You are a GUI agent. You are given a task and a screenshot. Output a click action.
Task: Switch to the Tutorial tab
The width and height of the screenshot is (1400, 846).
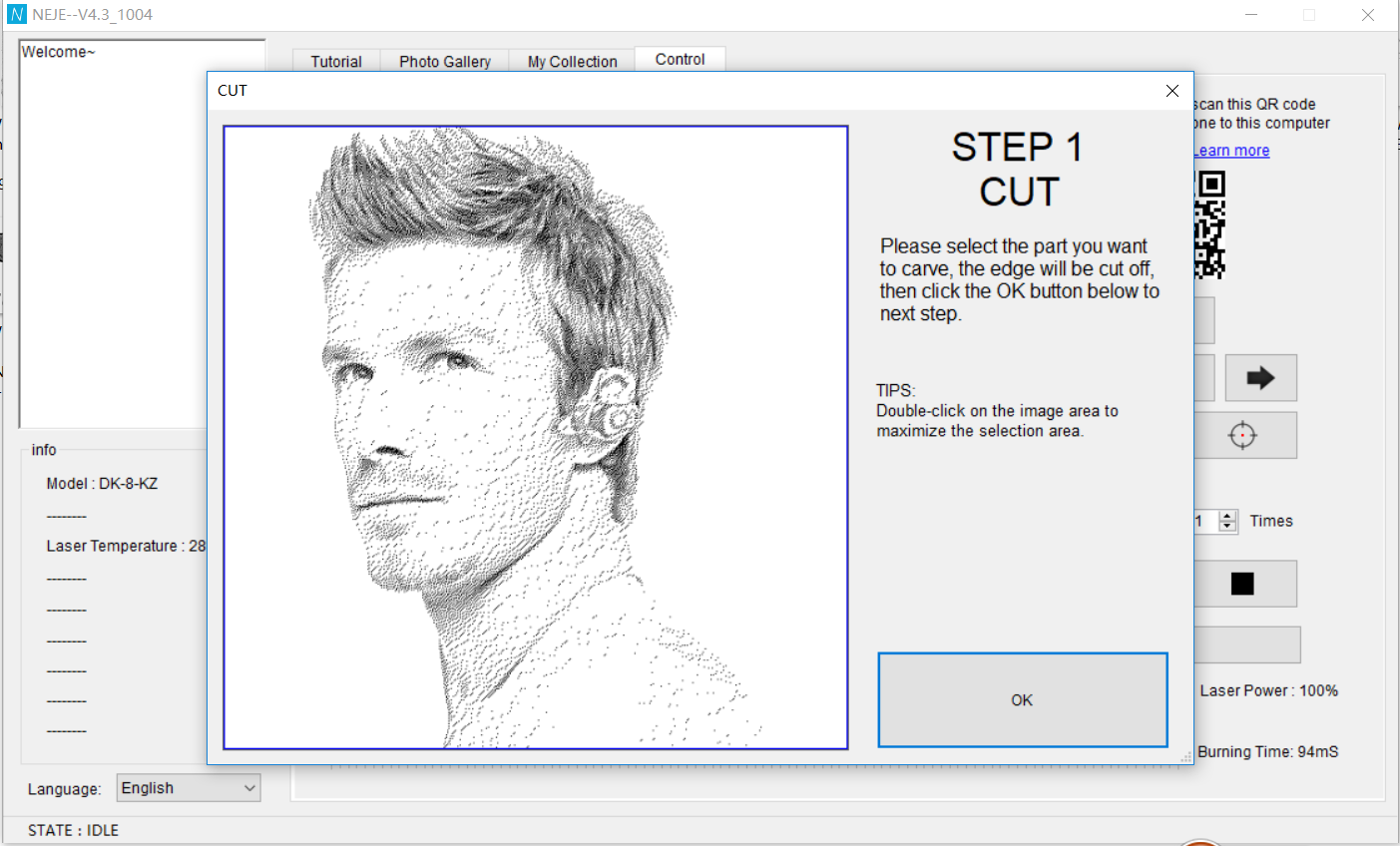point(336,62)
